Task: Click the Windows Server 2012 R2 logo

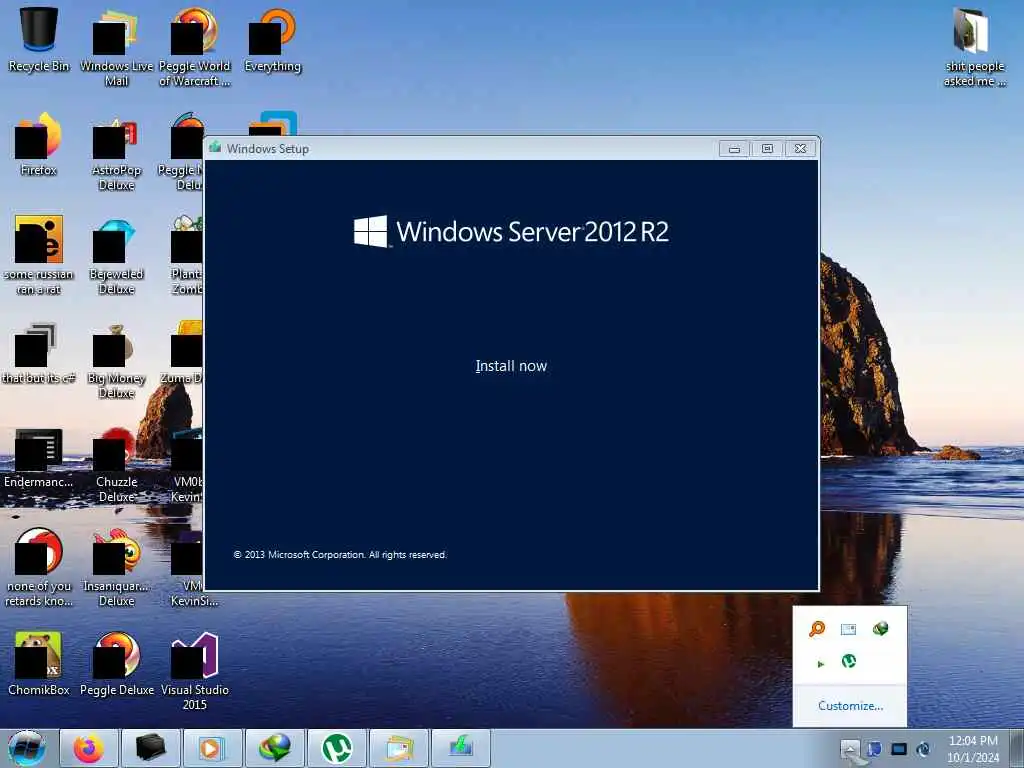Action: (x=511, y=232)
